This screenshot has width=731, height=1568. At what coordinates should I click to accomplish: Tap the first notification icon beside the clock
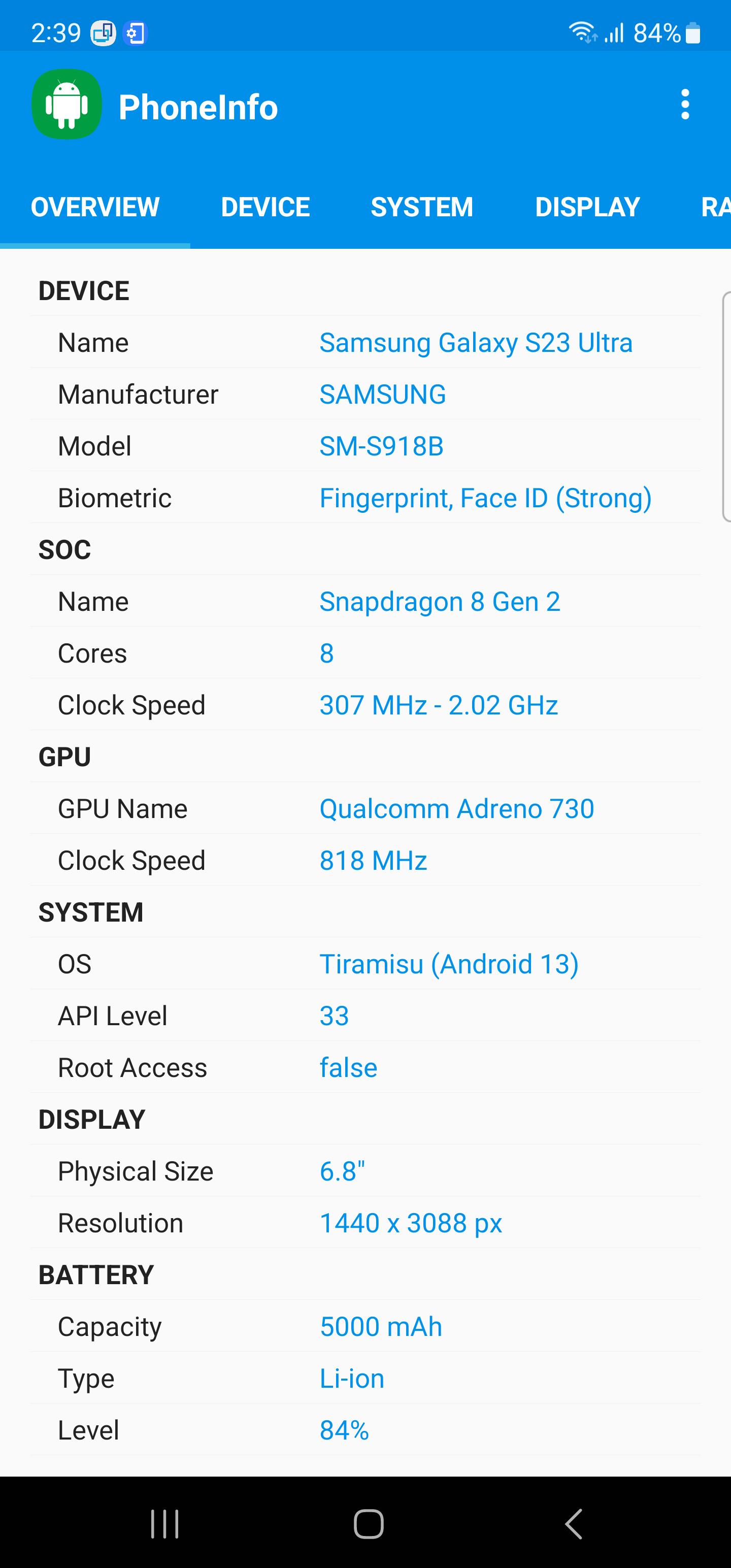(103, 33)
